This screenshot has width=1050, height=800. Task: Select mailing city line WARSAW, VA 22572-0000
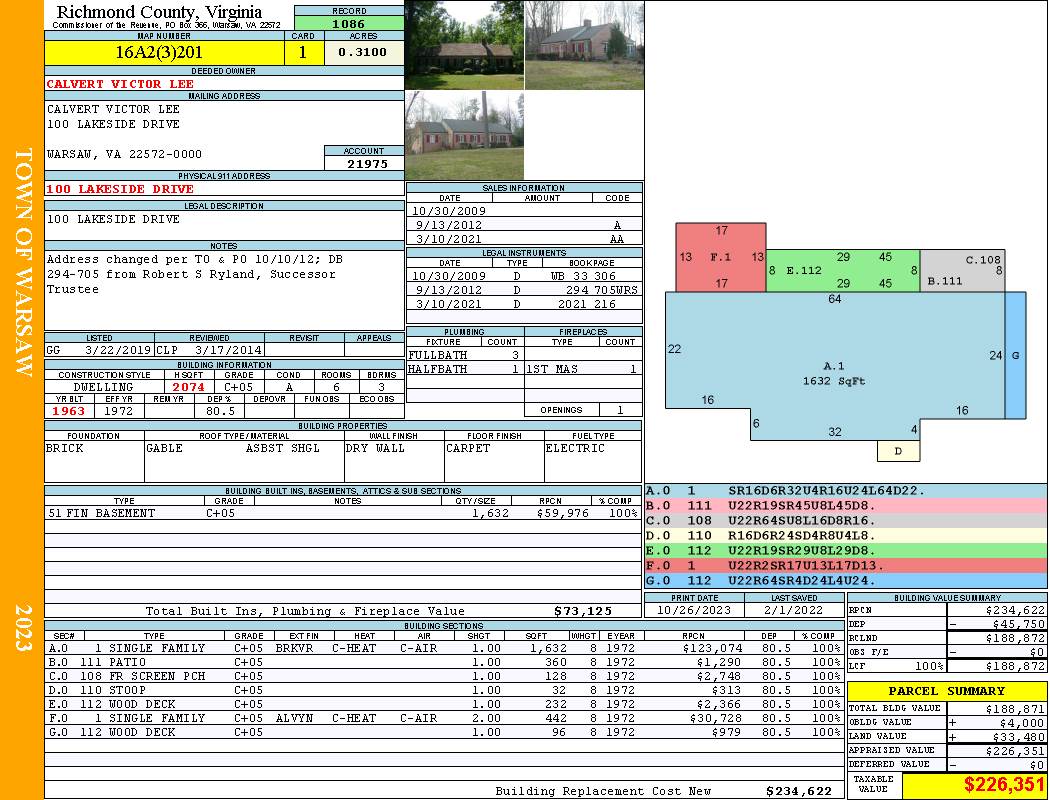[x=125, y=154]
